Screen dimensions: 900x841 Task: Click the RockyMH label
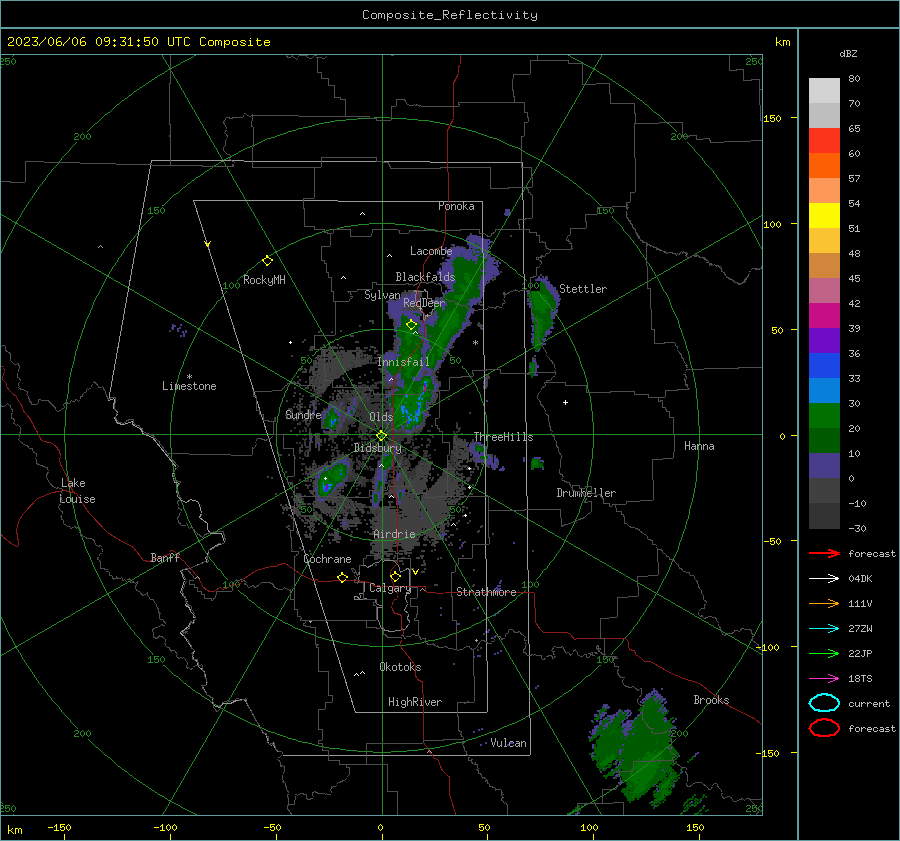[x=264, y=280]
